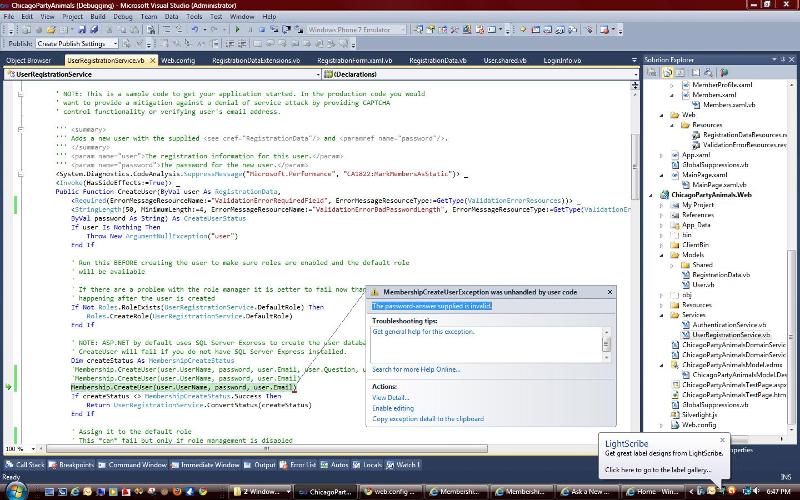Click the Redo arrow icon in toolbar
This screenshot has height=500, width=800.
214,30
